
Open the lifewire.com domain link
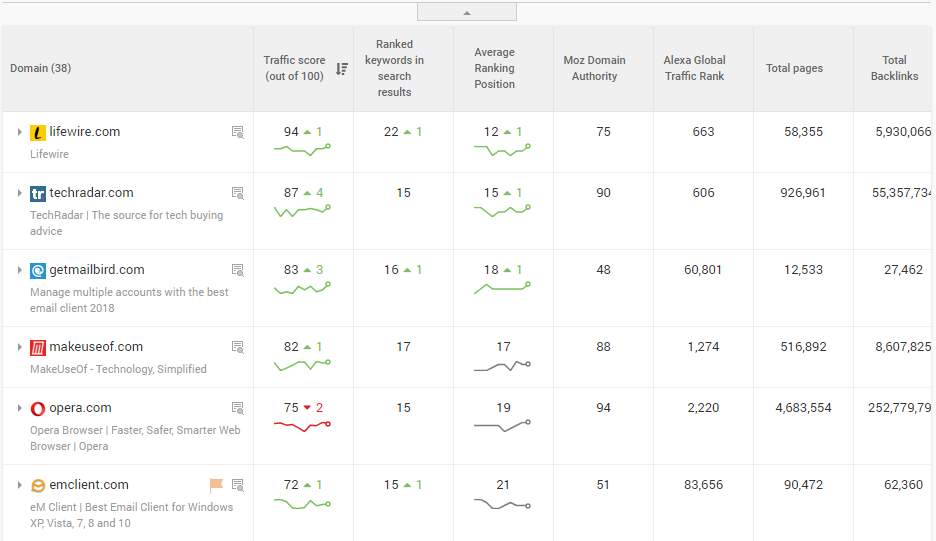click(85, 132)
